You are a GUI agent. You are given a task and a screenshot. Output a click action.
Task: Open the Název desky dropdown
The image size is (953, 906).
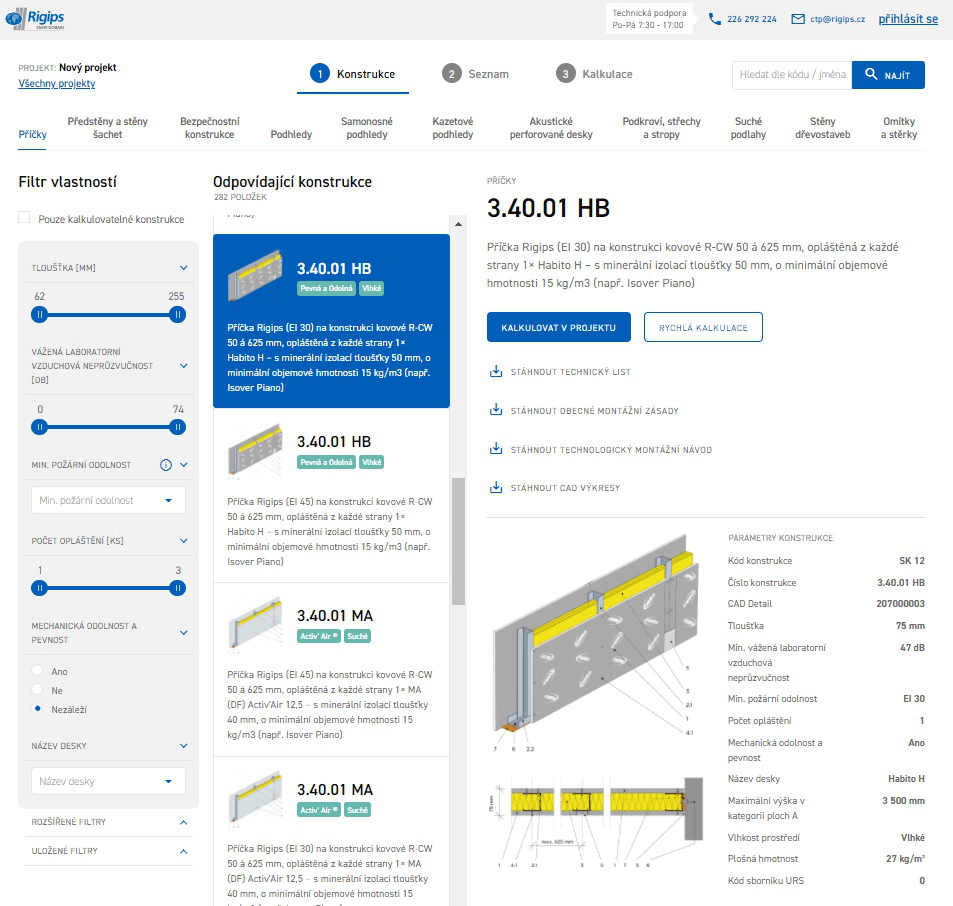[x=108, y=781]
